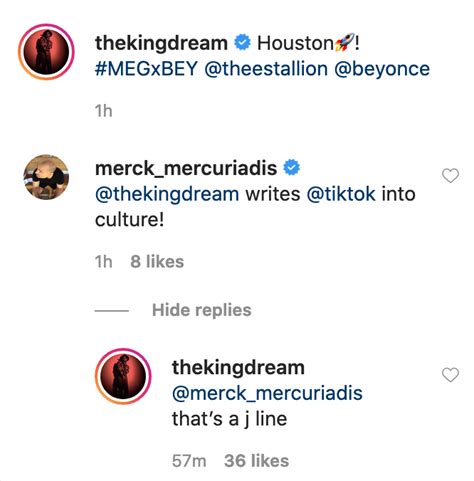
Task: Follow the @thekingdream mention in comment
Action: 167,194
